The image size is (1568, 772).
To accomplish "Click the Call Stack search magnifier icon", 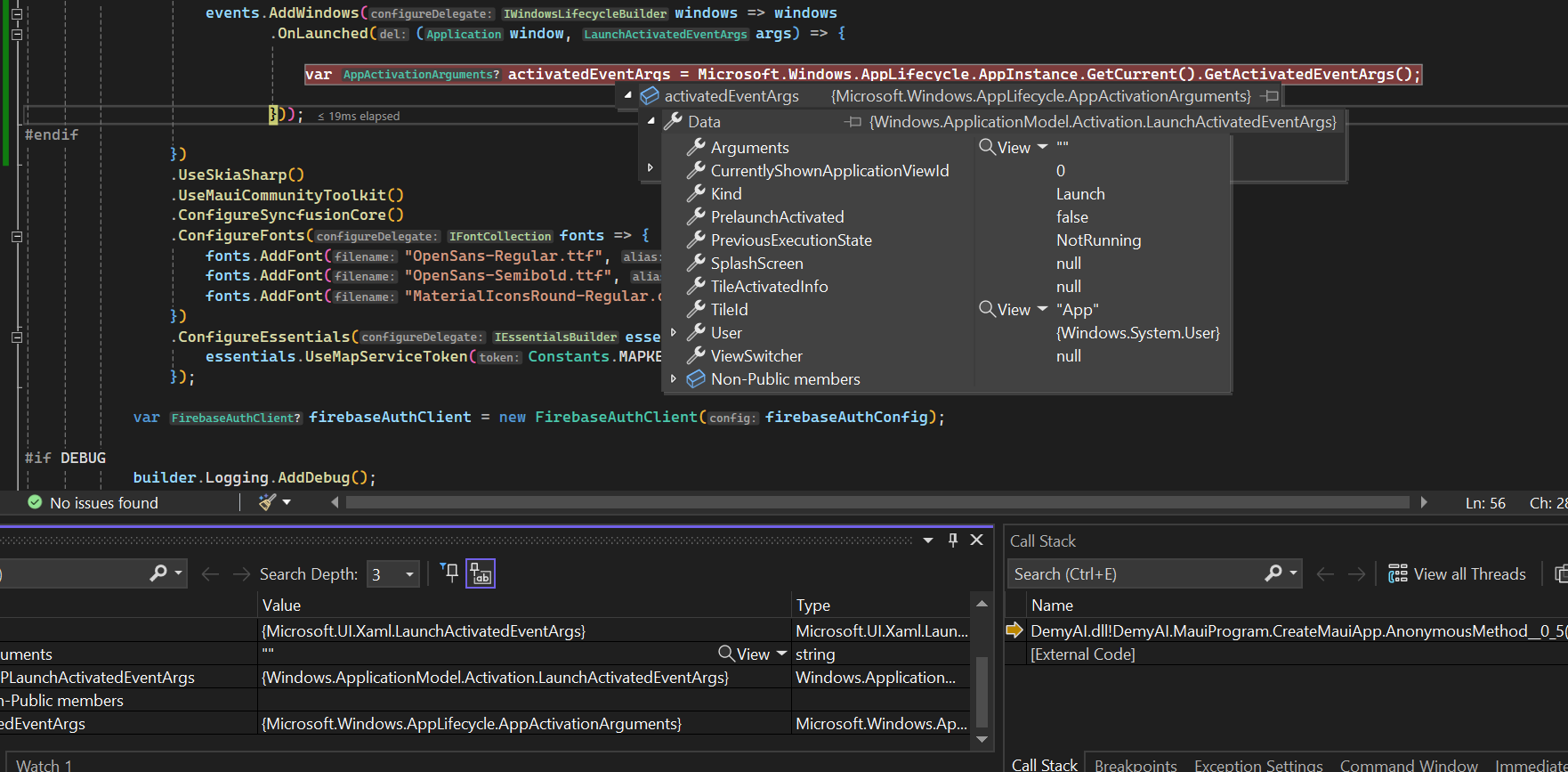I will (x=1273, y=573).
